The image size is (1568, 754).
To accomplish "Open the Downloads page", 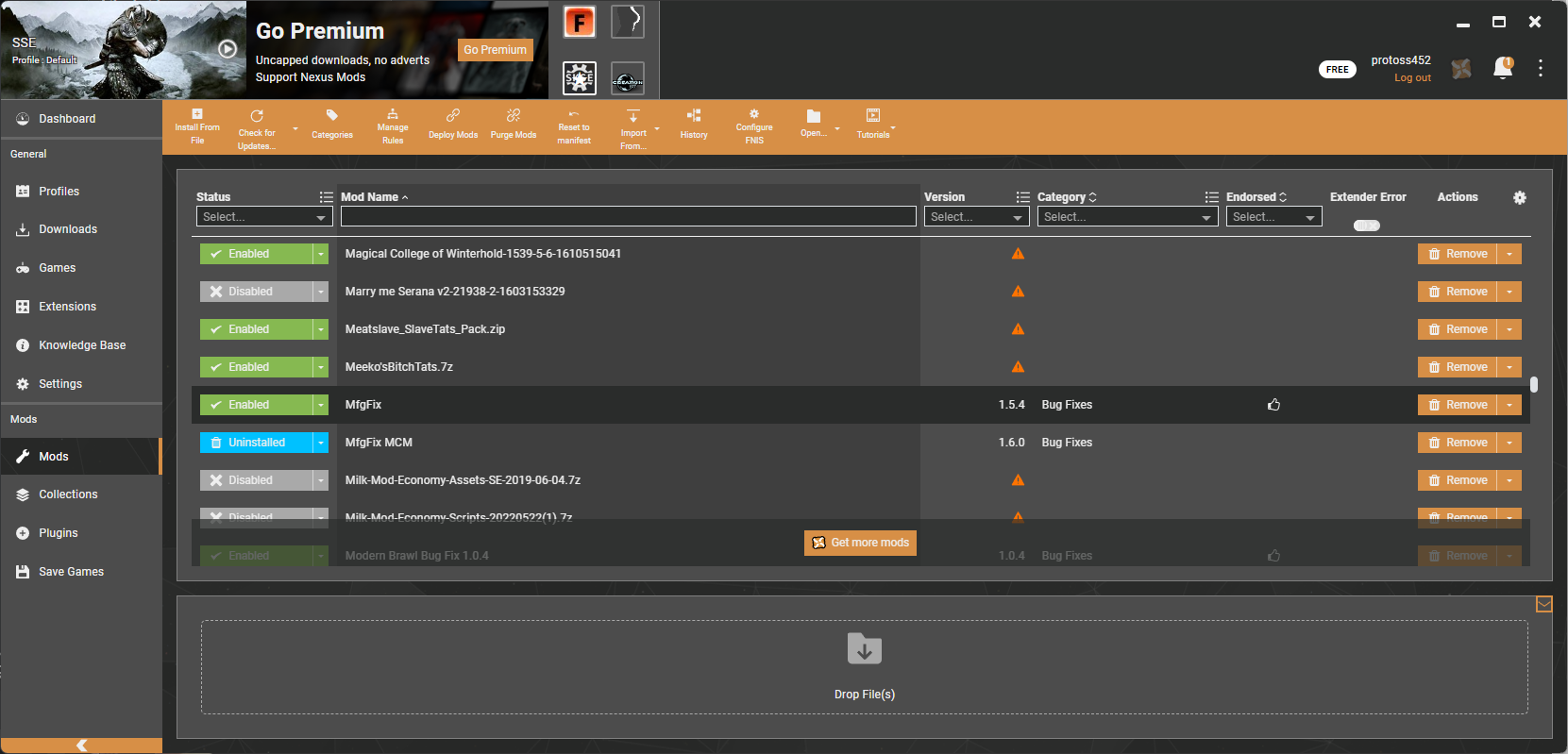I will tap(81, 229).
